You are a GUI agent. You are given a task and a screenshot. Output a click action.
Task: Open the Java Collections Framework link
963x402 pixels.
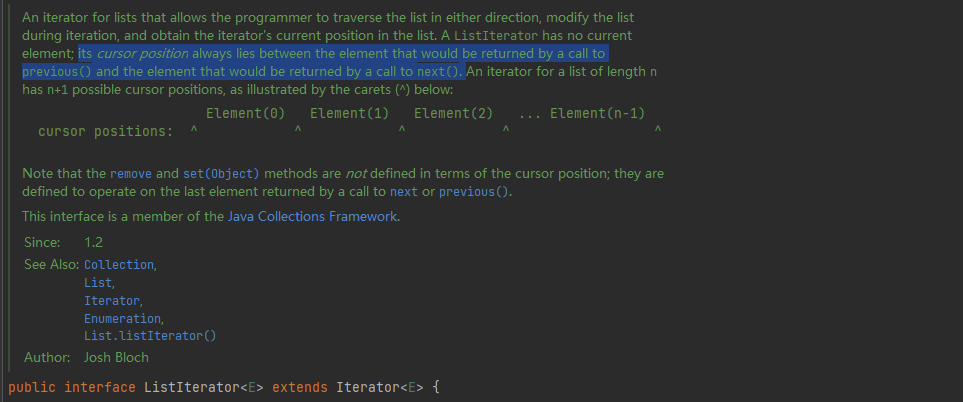(x=312, y=216)
